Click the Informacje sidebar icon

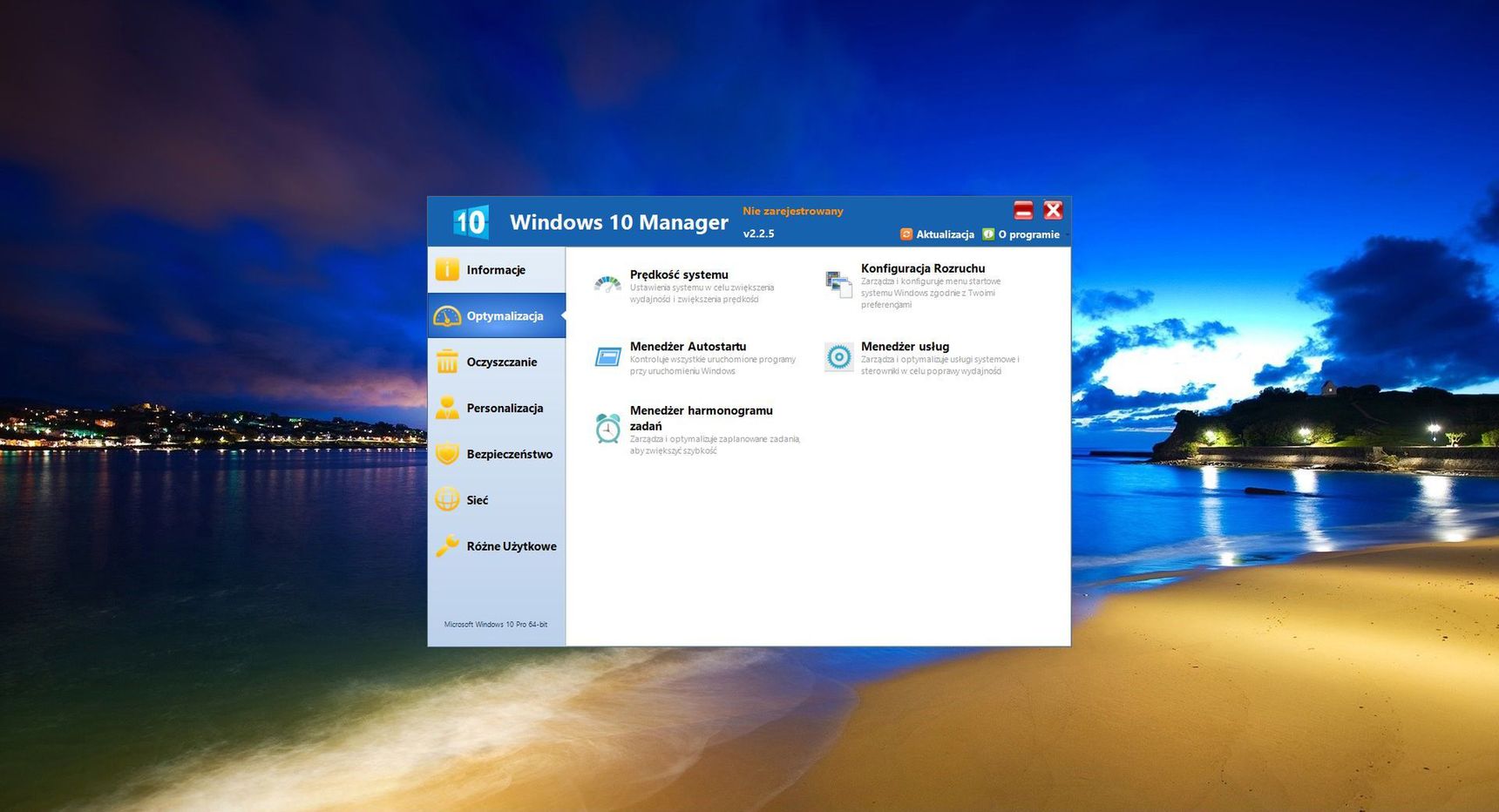click(447, 270)
